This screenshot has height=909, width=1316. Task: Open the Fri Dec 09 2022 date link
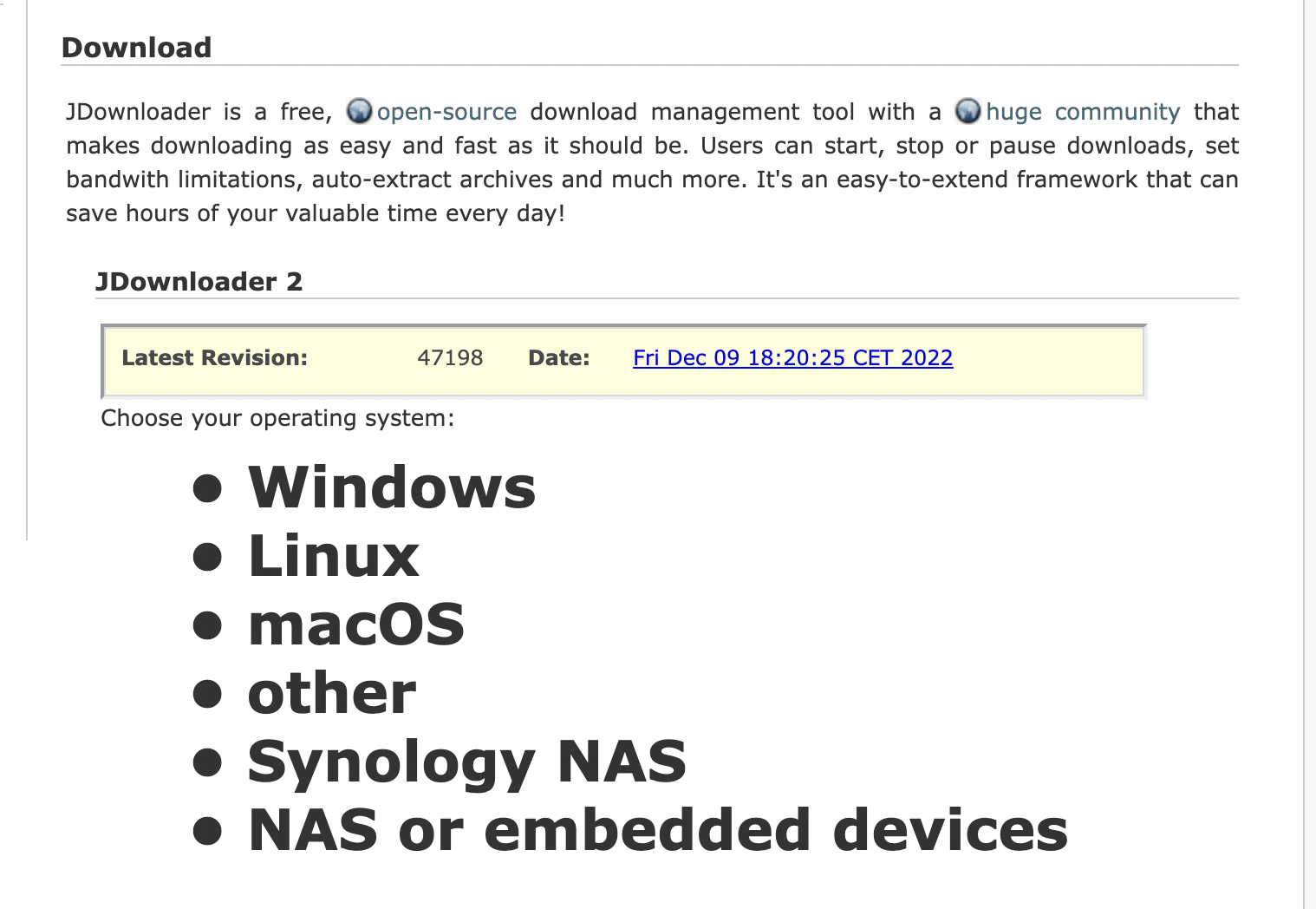click(x=792, y=357)
